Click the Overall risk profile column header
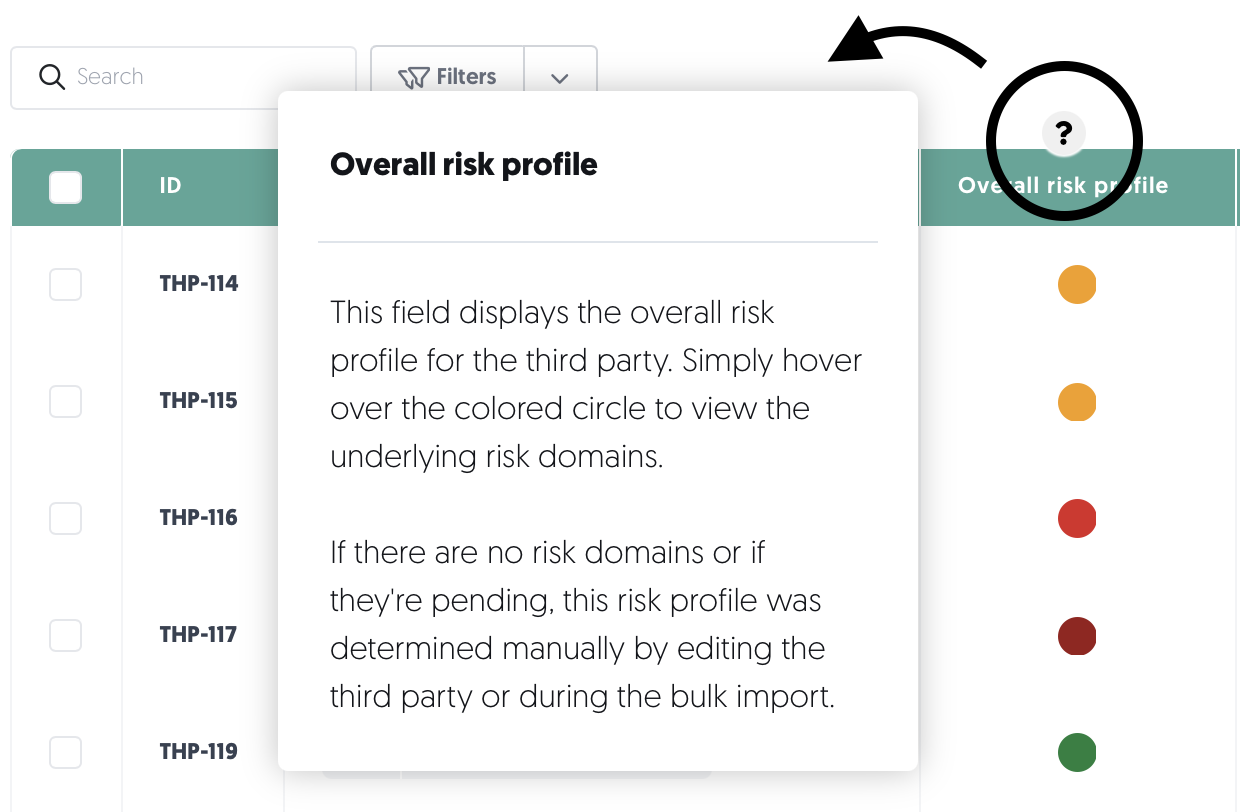The height and width of the screenshot is (812, 1240). 1063,186
